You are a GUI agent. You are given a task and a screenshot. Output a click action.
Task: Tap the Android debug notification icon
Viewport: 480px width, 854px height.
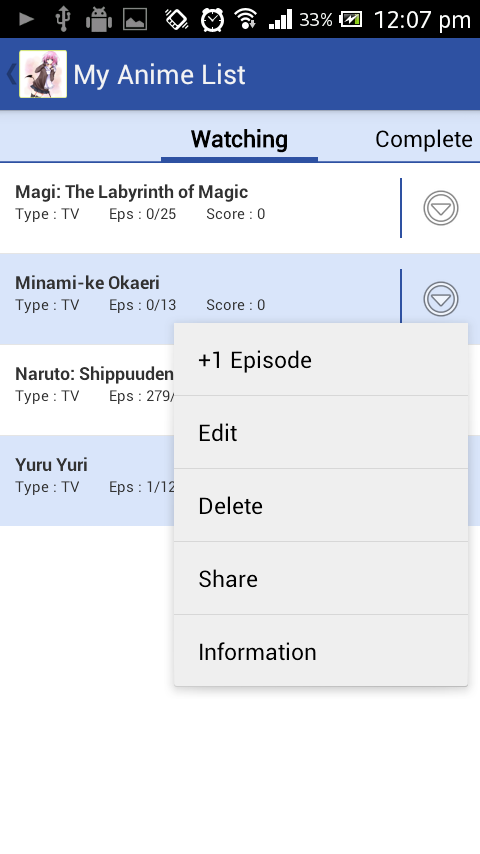[x=99, y=20]
